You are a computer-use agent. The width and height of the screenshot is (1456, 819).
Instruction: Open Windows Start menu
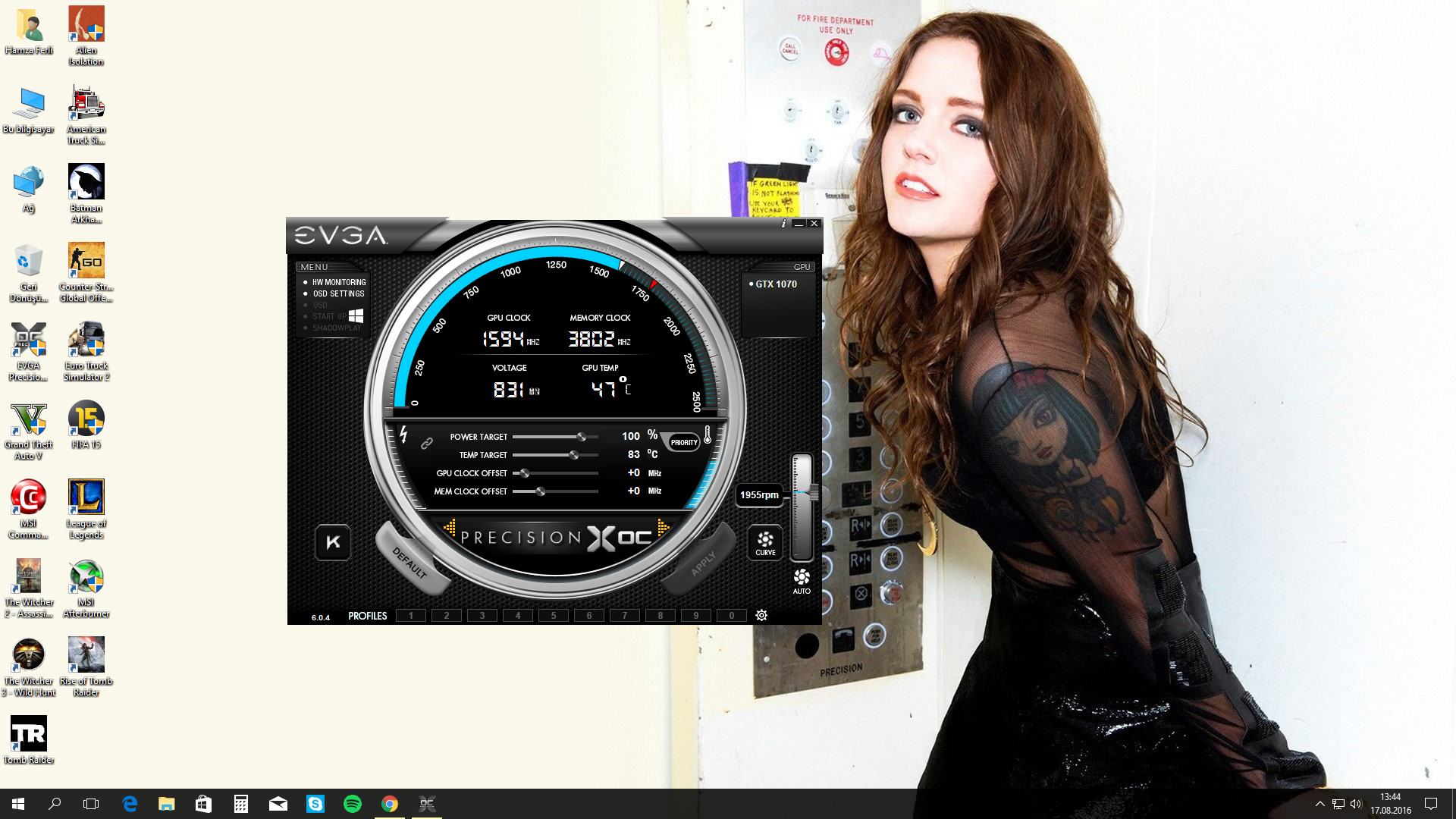18,804
